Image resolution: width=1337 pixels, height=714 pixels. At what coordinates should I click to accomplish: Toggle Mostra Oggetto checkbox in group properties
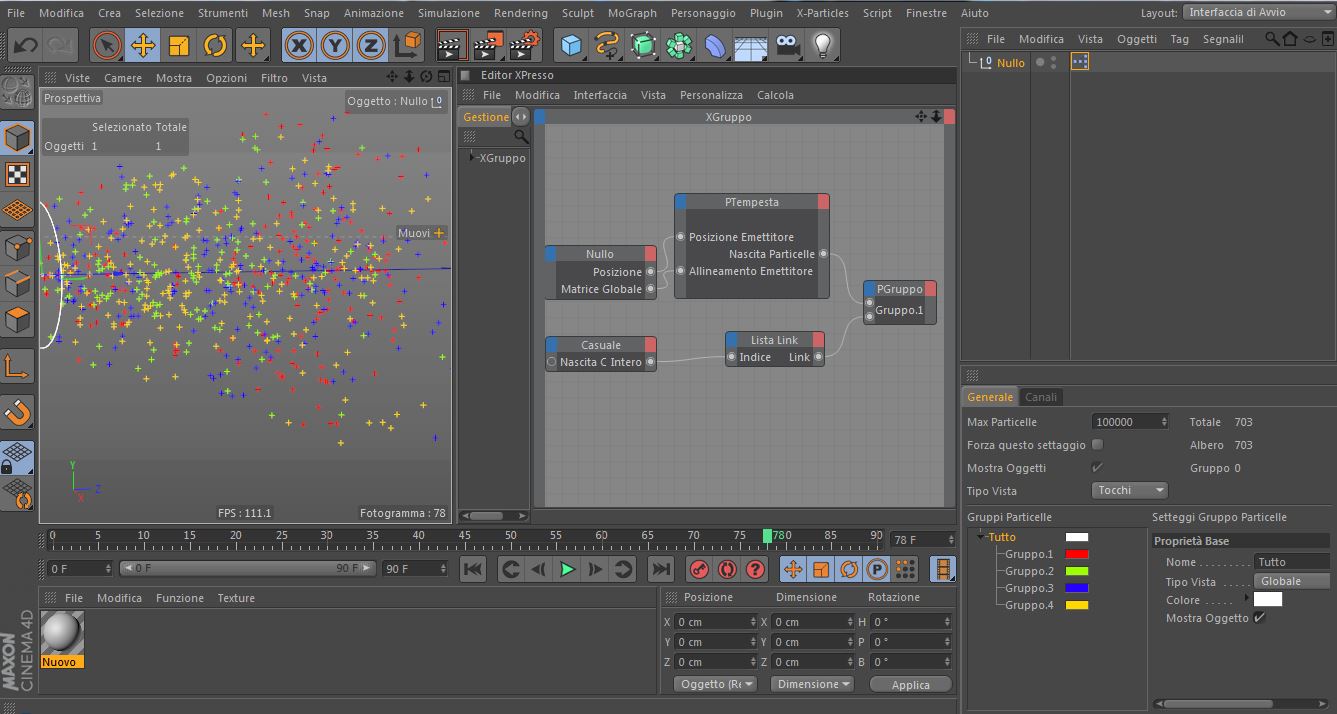point(1259,618)
